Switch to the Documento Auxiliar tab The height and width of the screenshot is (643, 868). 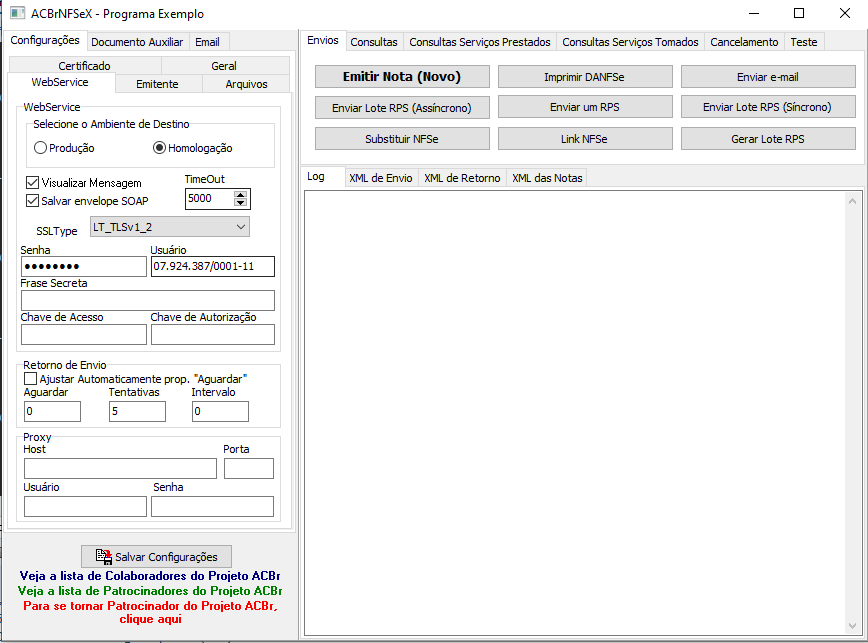click(137, 42)
